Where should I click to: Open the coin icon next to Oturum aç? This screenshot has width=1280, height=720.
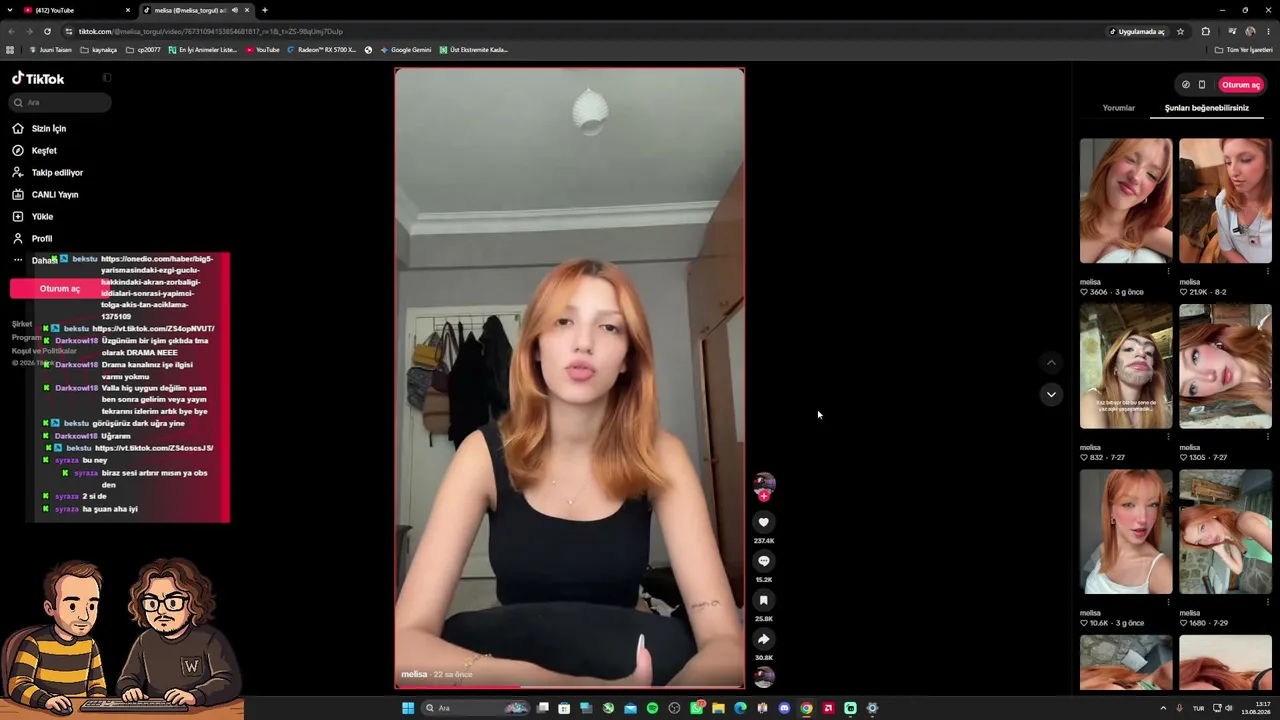[x=1185, y=85]
